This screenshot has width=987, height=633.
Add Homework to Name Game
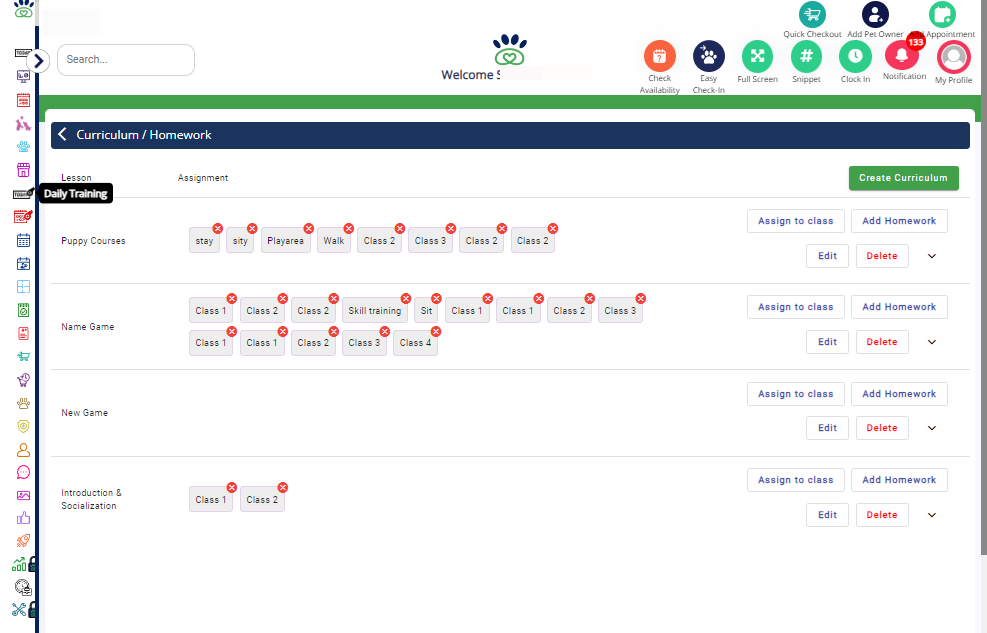point(899,307)
